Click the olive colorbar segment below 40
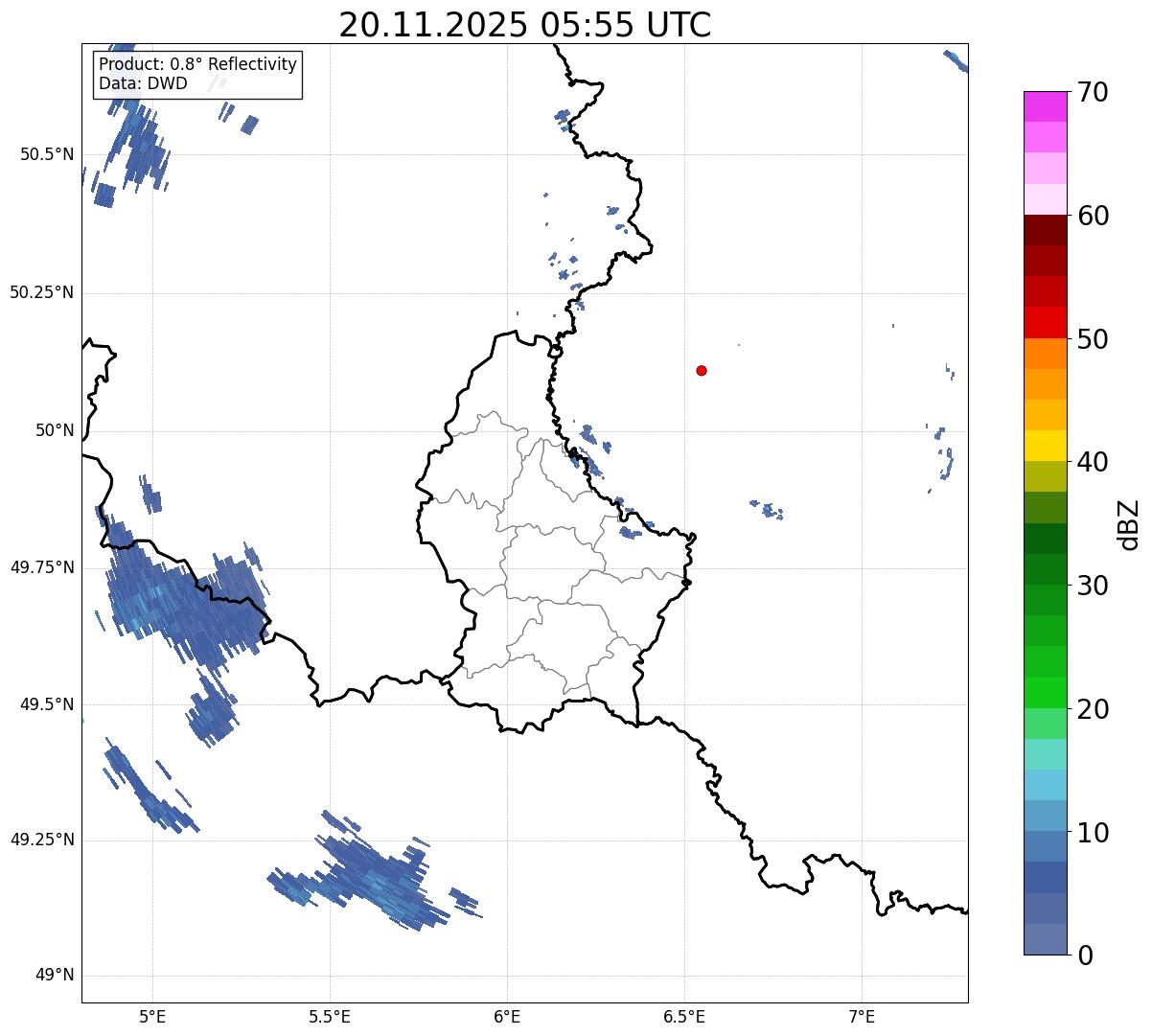The image size is (1152, 1036). pos(1045,476)
